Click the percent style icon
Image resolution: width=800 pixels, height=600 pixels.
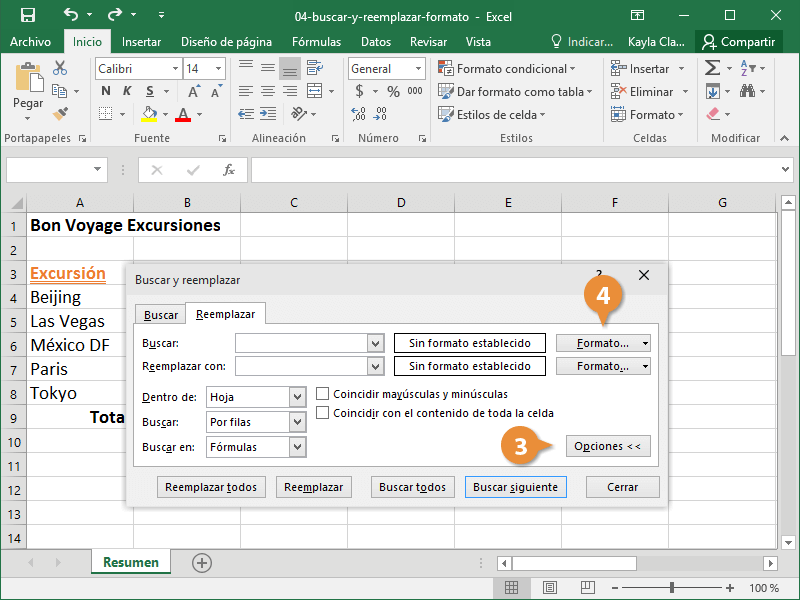393,91
